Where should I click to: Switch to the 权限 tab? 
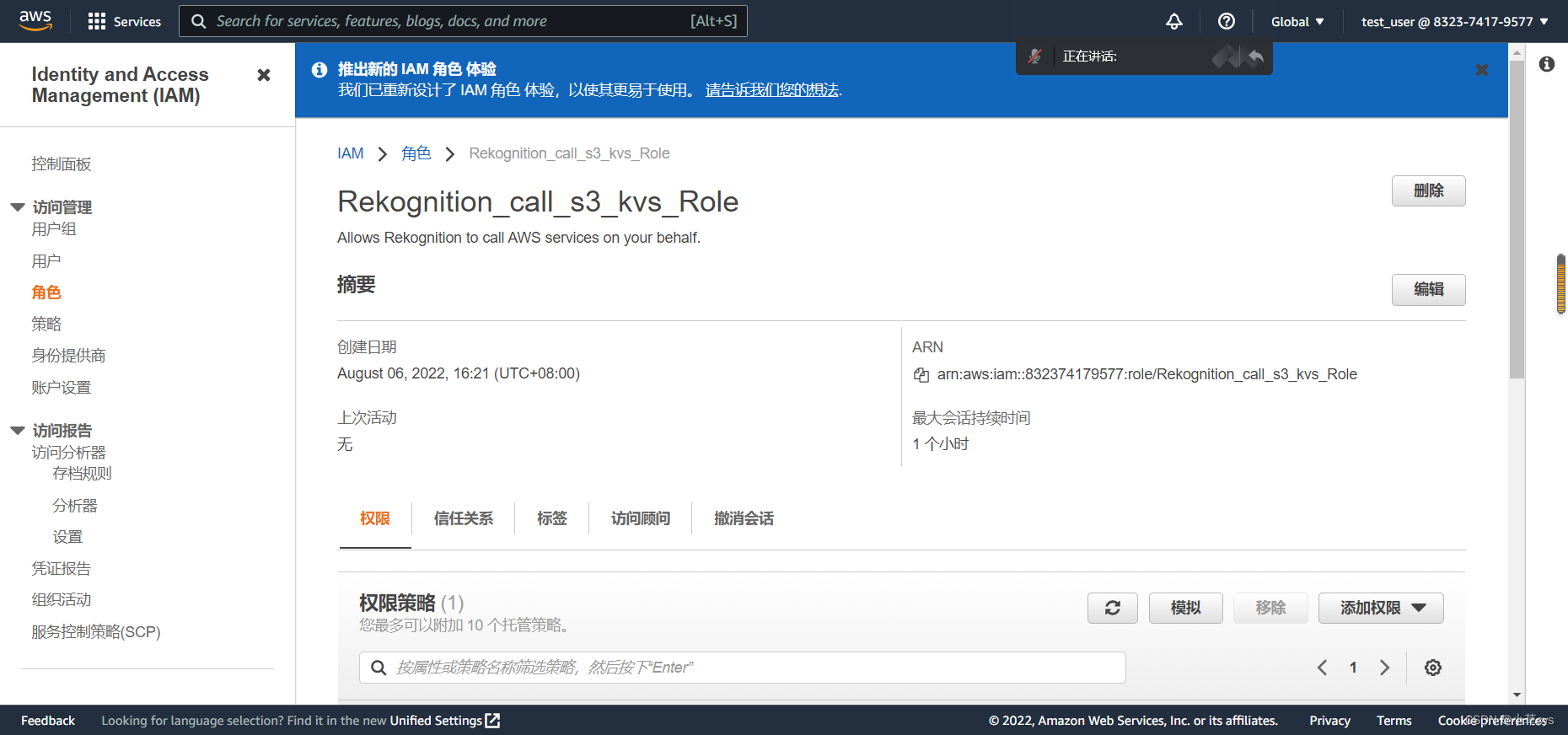click(x=375, y=518)
